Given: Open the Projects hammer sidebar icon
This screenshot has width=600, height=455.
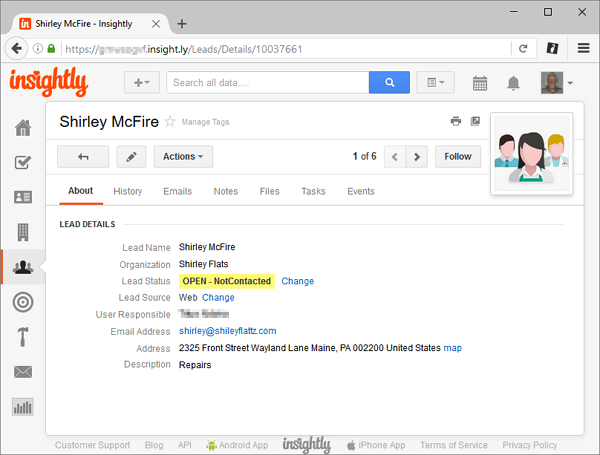Looking at the screenshot, I should [22, 337].
